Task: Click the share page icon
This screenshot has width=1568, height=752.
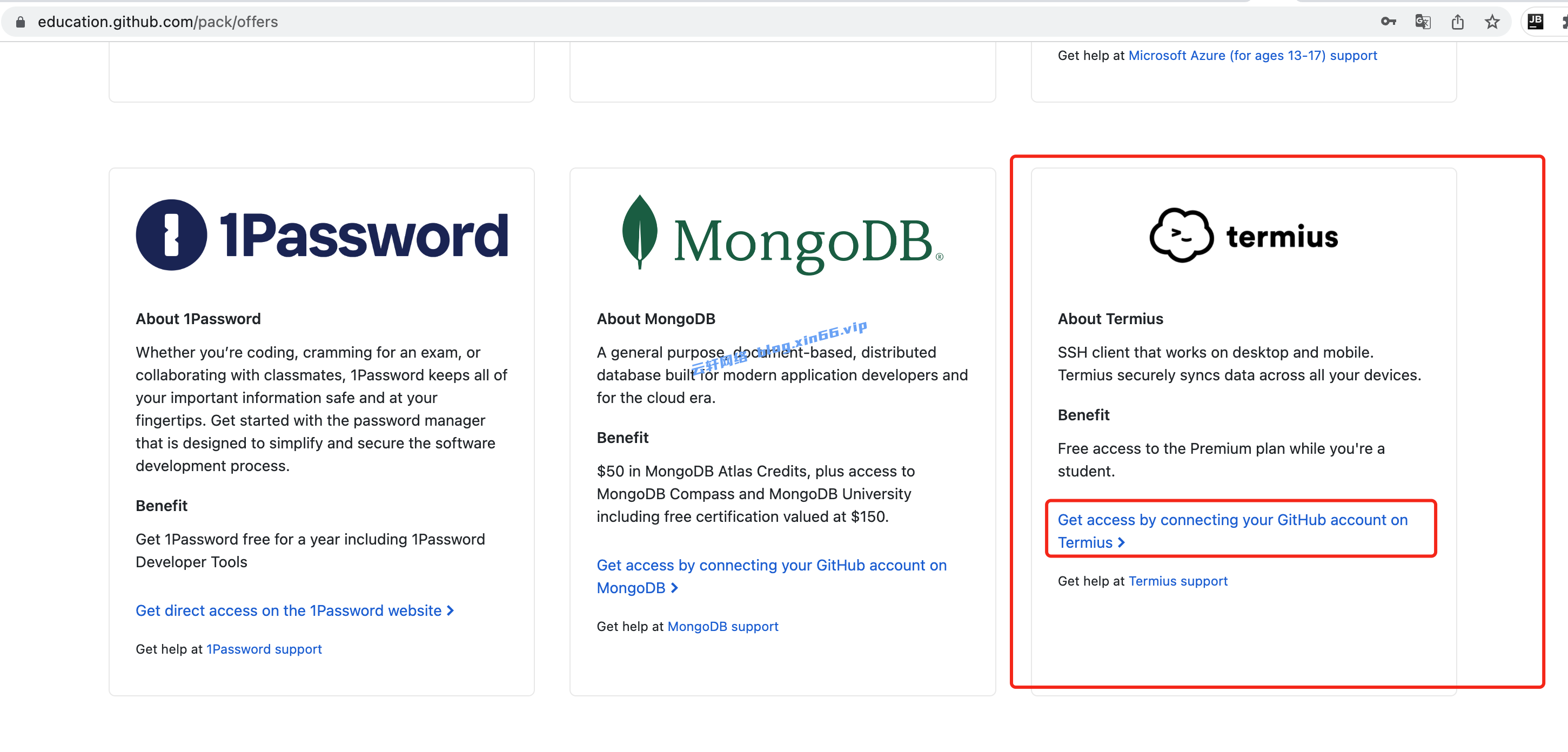Action: point(1457,22)
